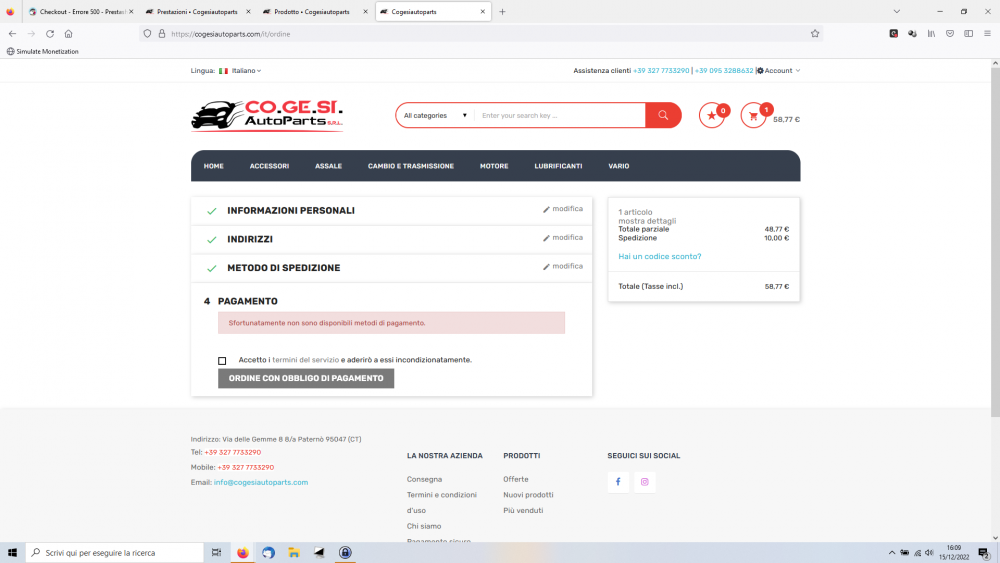The image size is (1000, 563).
Task: Open Firefox from the taskbar
Action: coord(242,553)
